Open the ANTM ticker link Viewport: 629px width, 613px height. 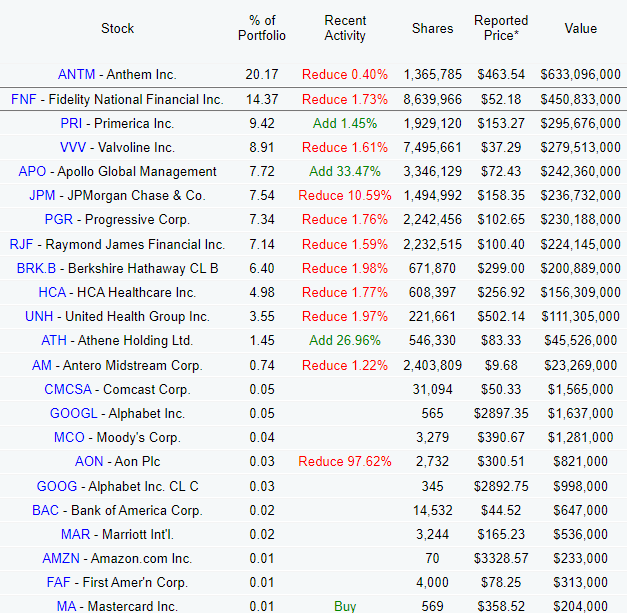[x=76, y=74]
